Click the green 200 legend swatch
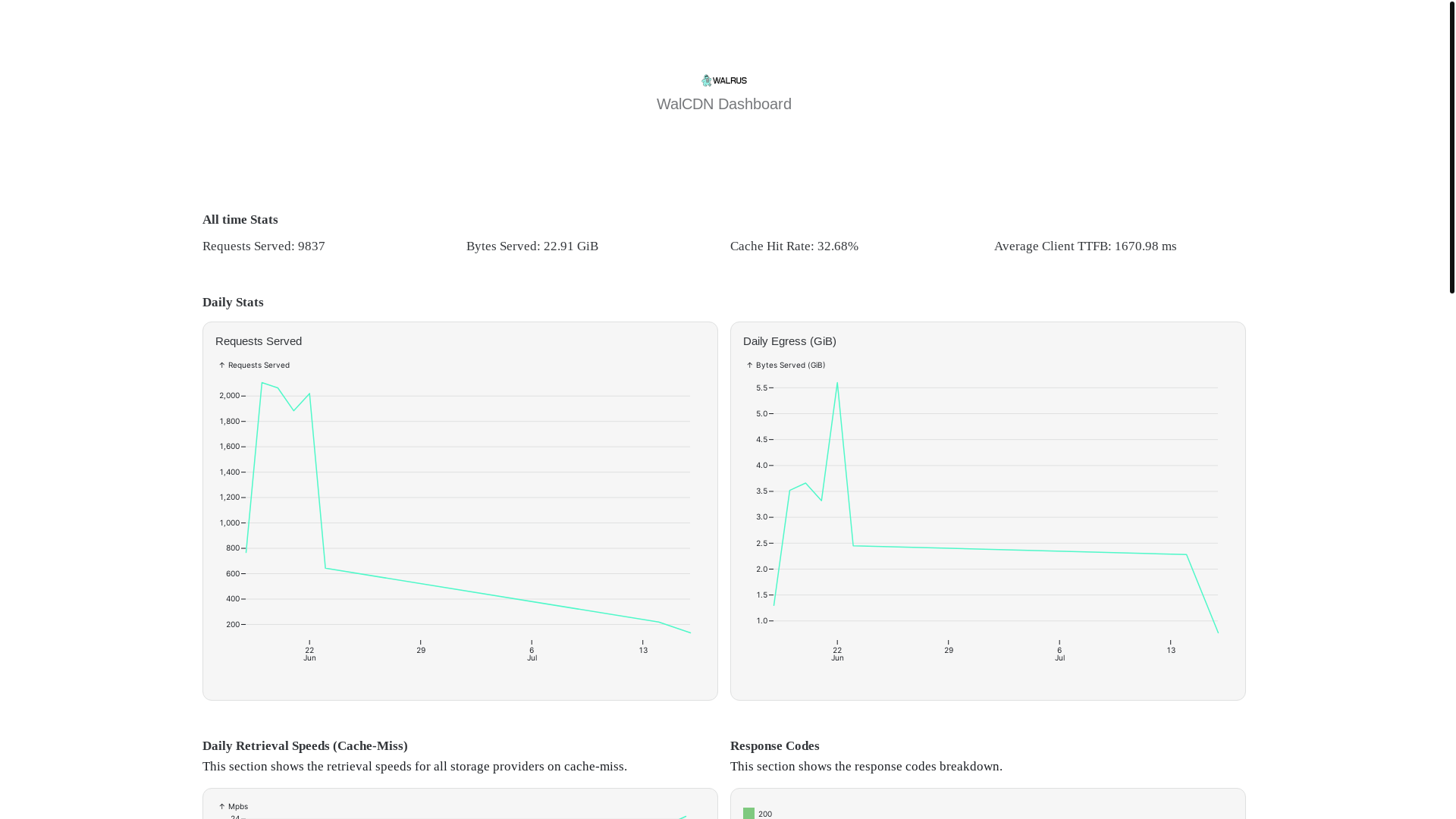Screen dimensions: 1456x819 748,814
